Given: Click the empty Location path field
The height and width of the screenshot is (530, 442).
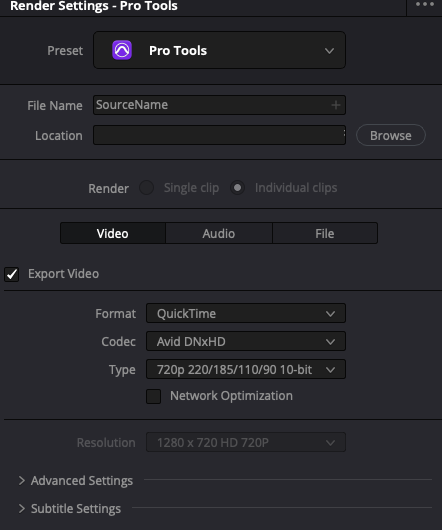Looking at the screenshot, I should click(219, 135).
